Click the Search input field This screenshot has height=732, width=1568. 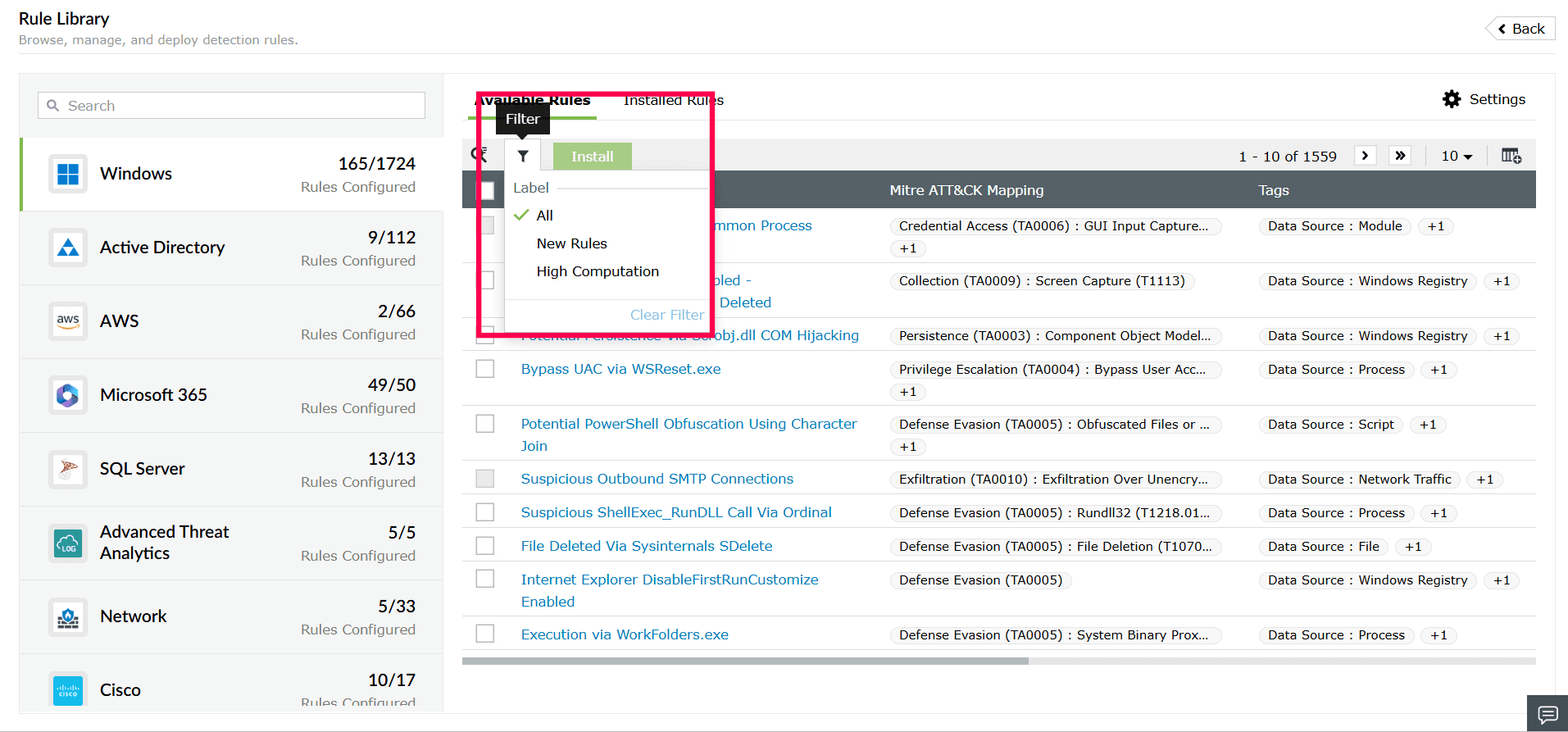[x=231, y=106]
